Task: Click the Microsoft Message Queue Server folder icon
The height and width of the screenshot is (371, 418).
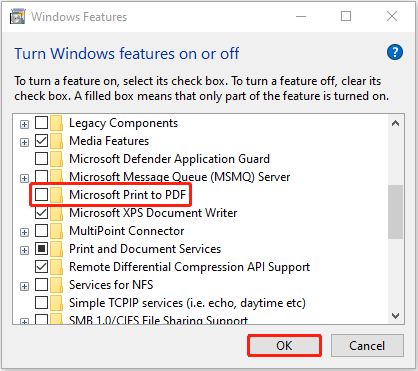Action: click(56, 177)
